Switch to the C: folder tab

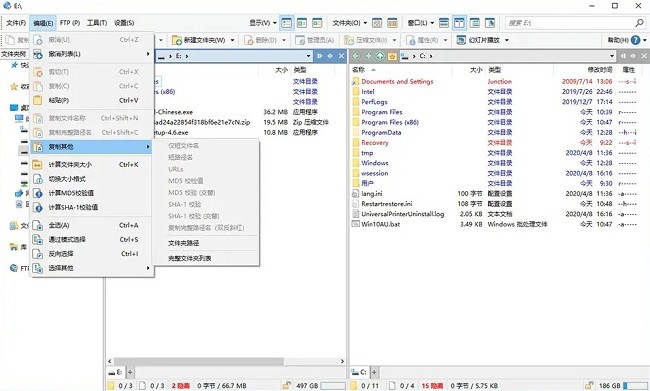(x=359, y=372)
